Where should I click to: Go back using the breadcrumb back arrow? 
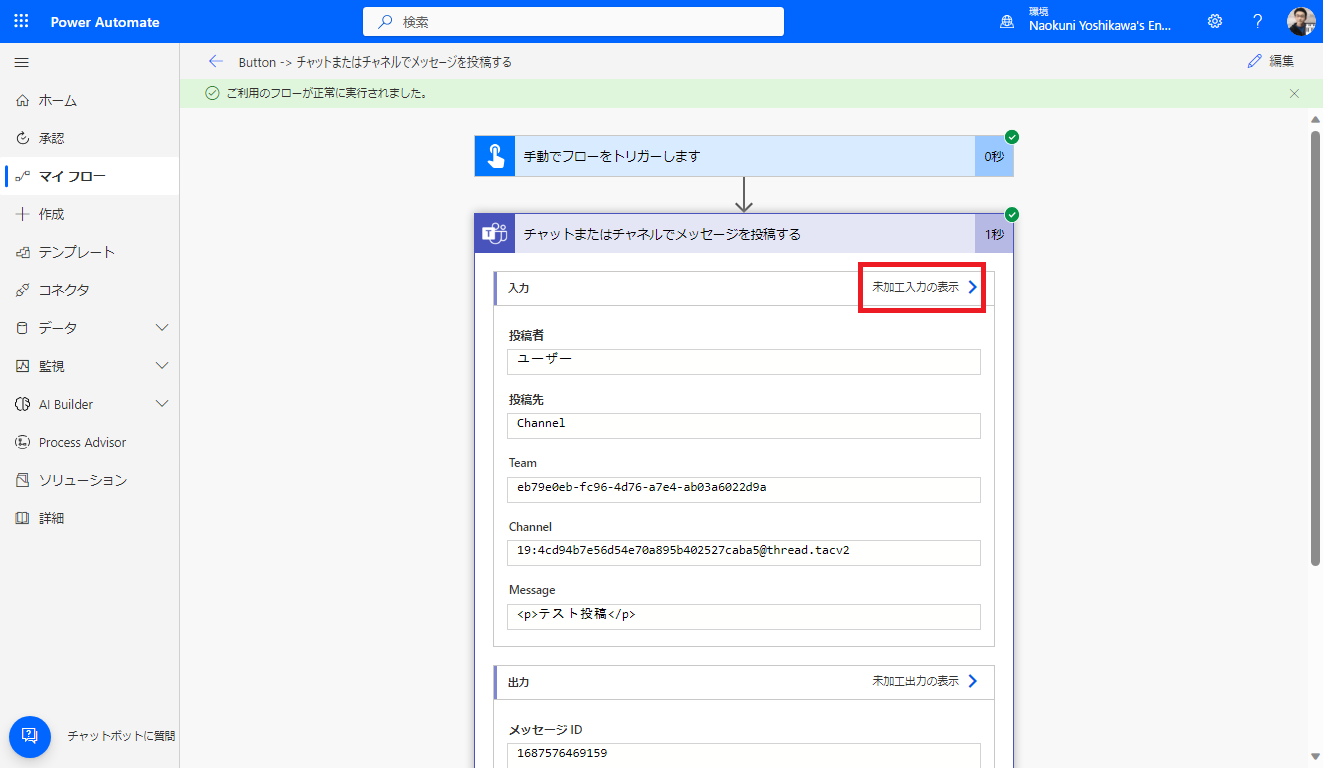pyautogui.click(x=216, y=60)
